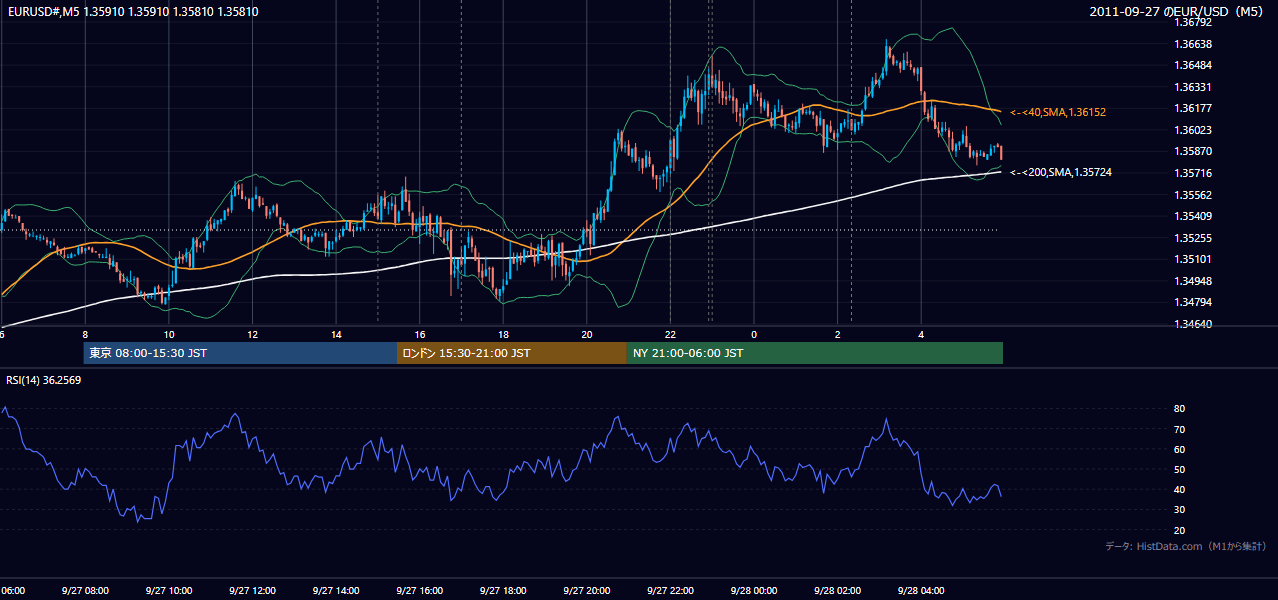Click price axis value 1.35101
The image size is (1278, 600).
(1194, 259)
